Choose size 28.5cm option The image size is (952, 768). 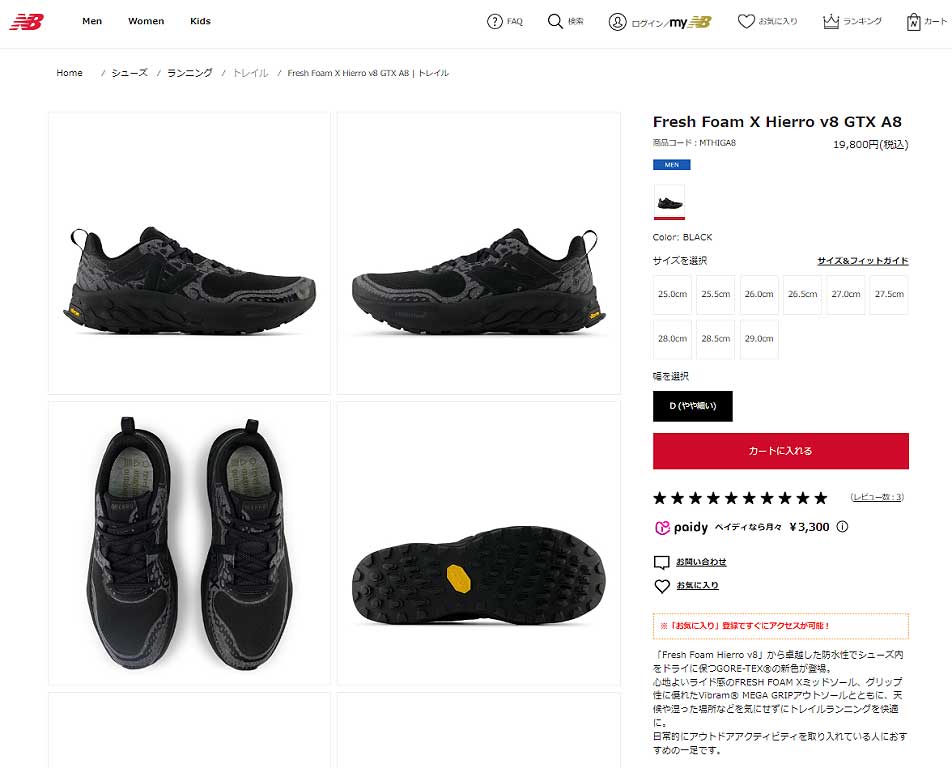(715, 339)
